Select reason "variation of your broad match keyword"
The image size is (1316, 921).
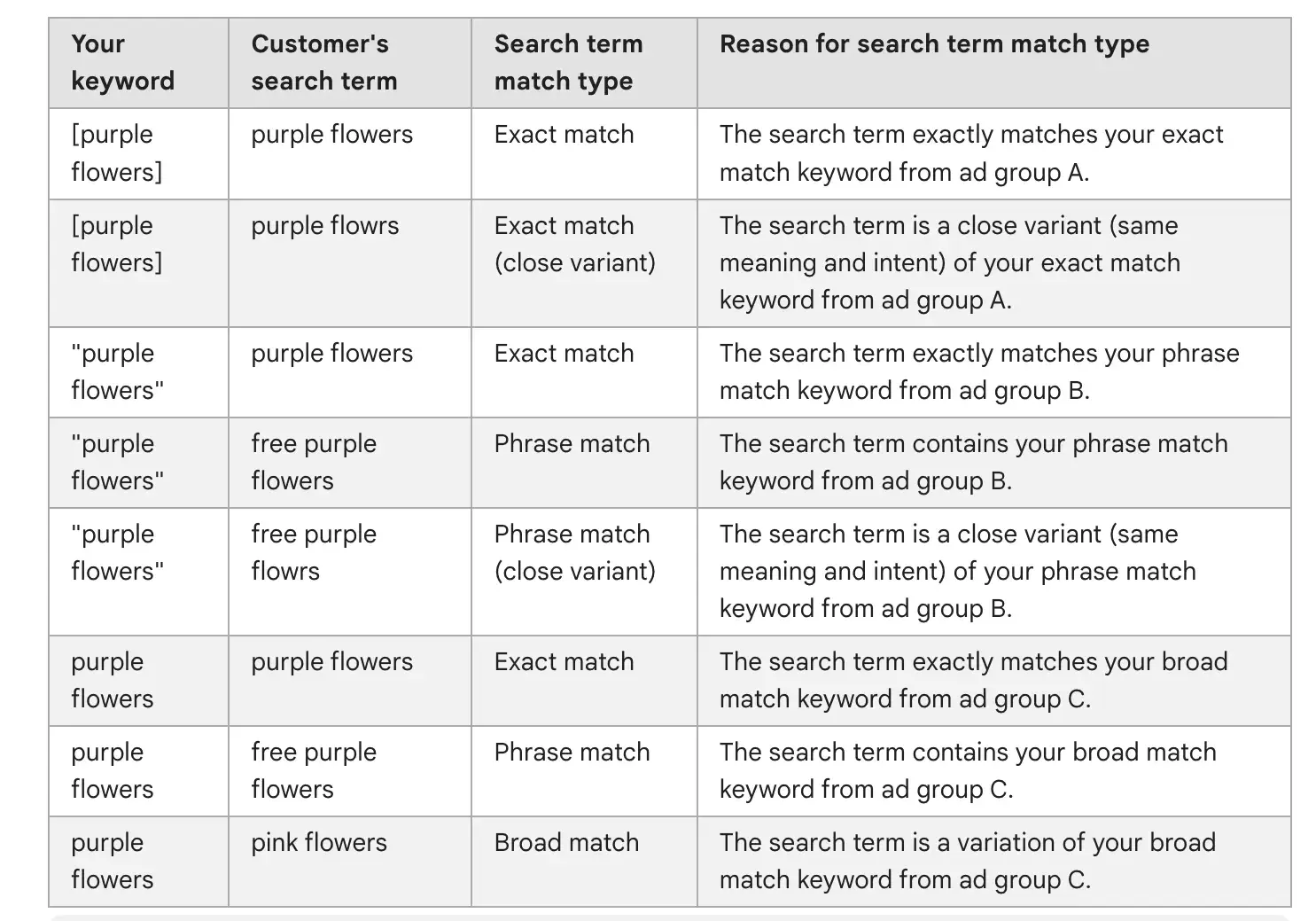point(967,861)
